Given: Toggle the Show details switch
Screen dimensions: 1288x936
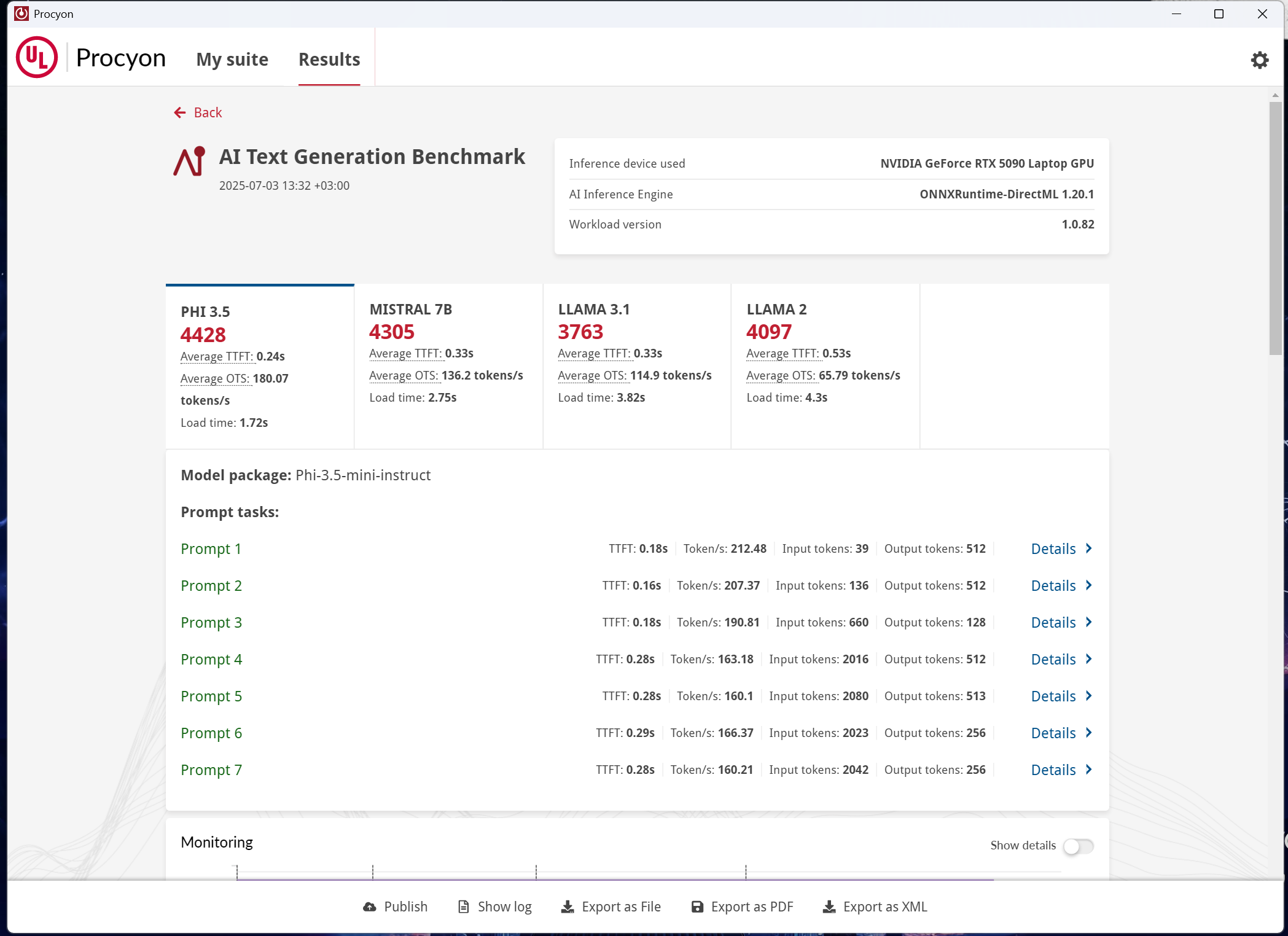Looking at the screenshot, I should (1079, 846).
